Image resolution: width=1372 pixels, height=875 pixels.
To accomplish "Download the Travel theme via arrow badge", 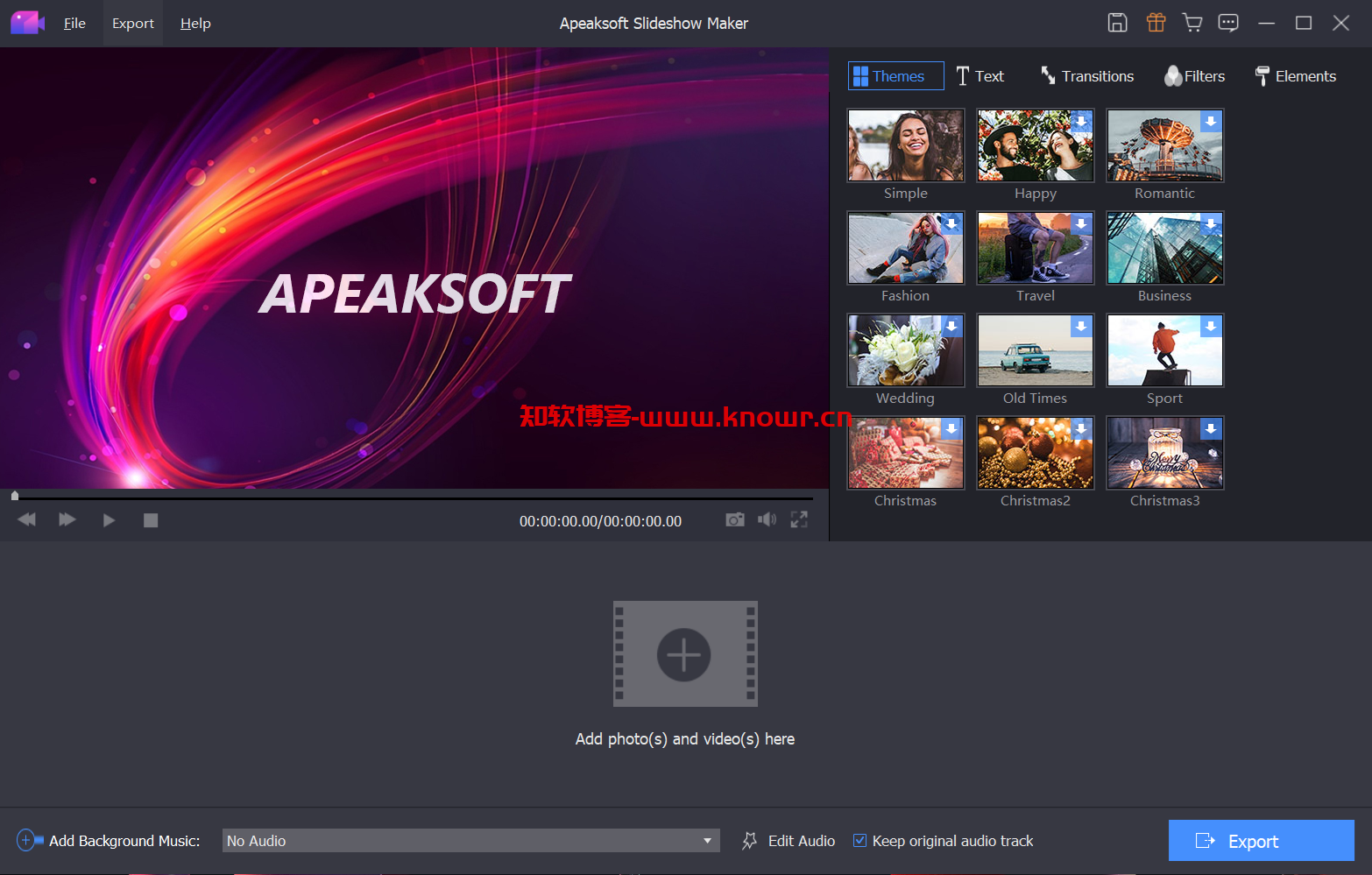I will (1081, 223).
